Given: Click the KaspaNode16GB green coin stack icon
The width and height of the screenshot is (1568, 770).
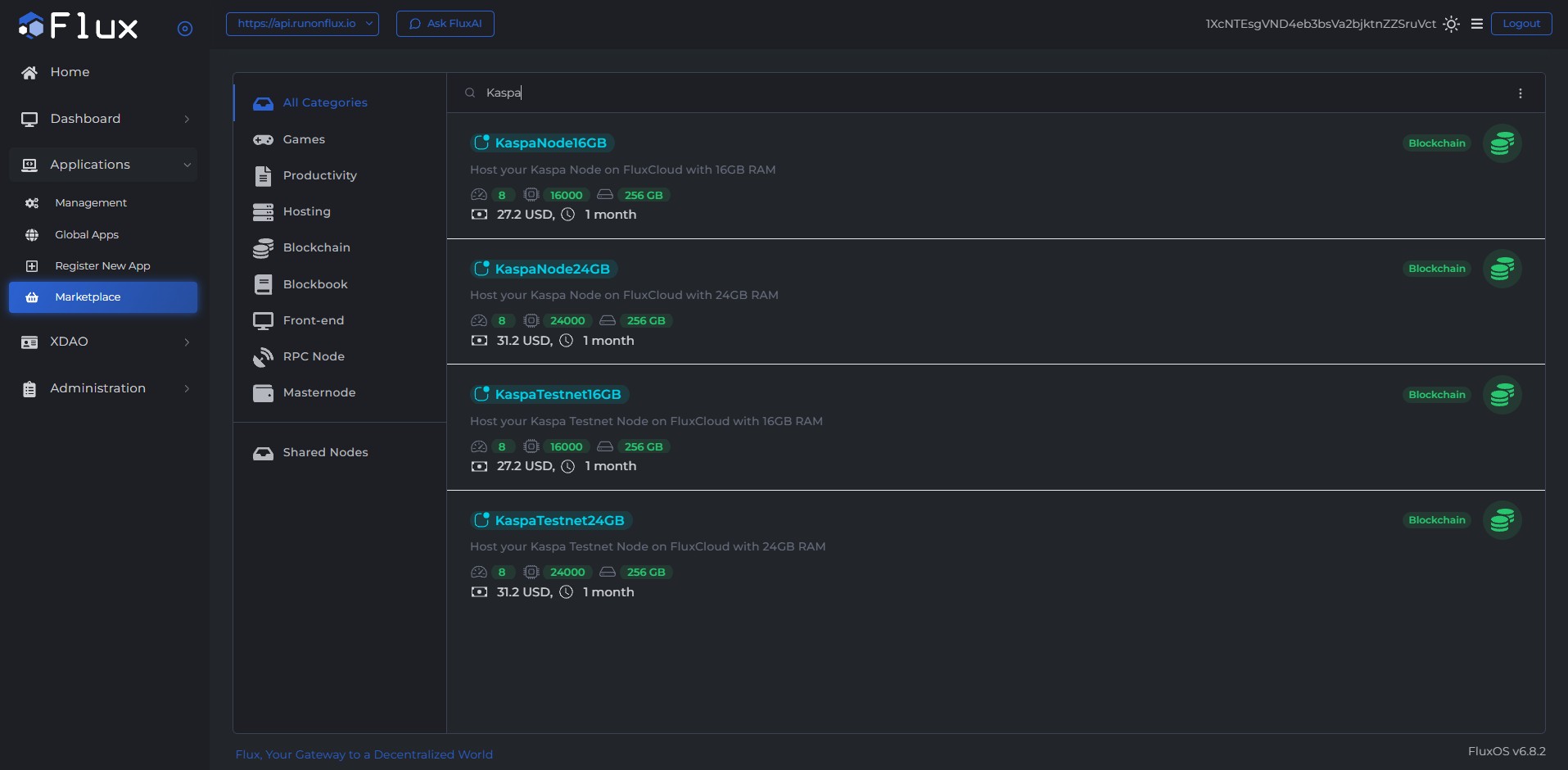Looking at the screenshot, I should pos(1502,144).
